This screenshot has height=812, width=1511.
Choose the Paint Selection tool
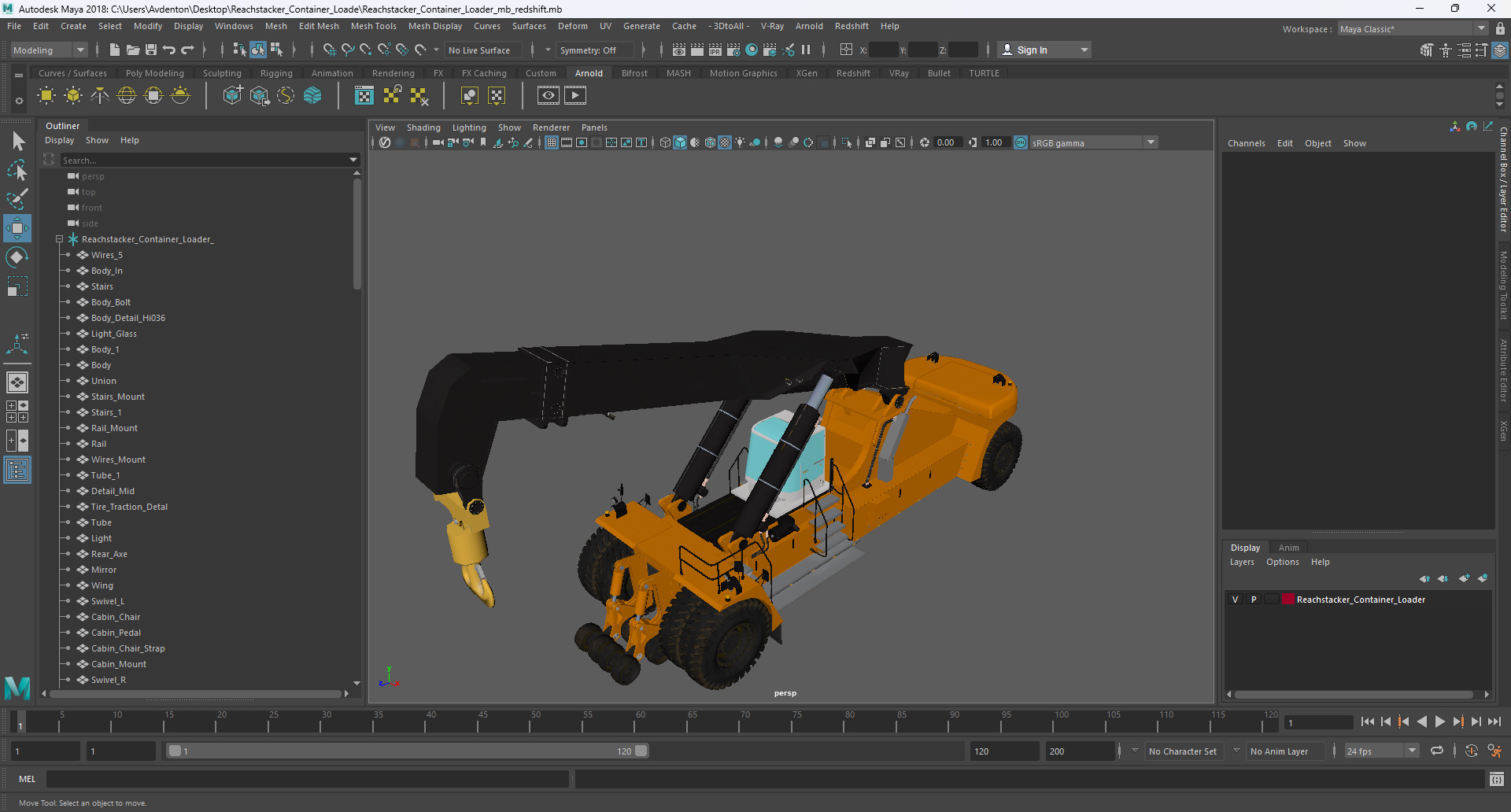(17, 198)
